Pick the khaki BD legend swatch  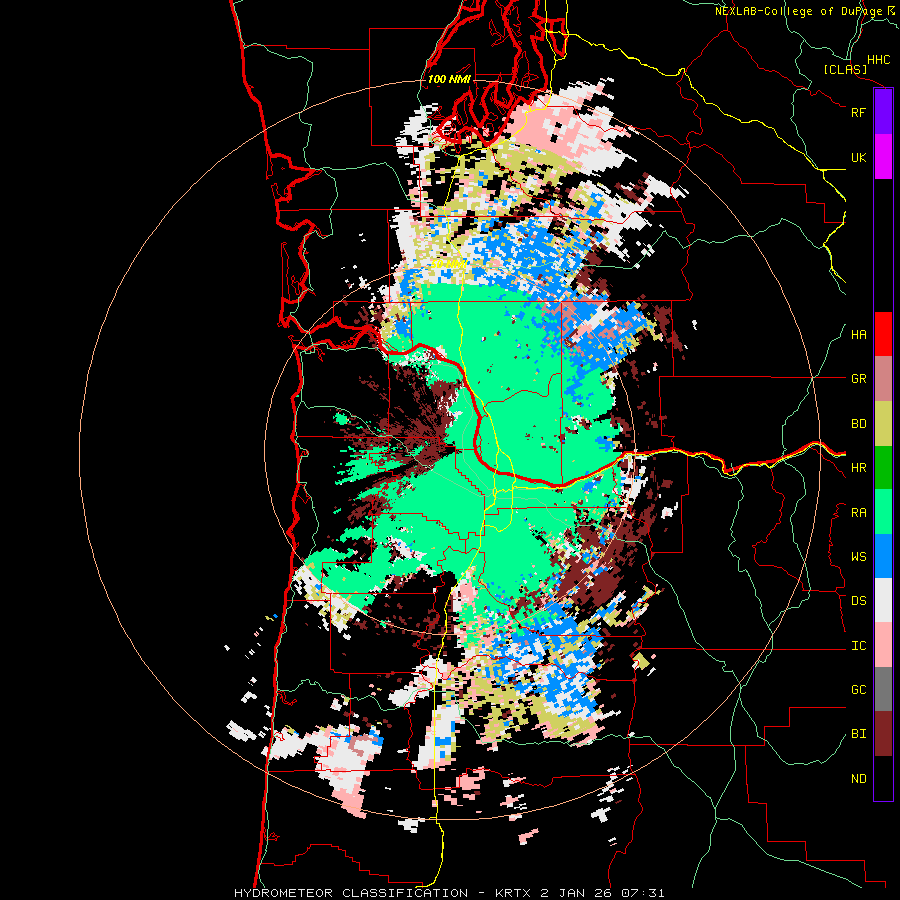(883, 424)
